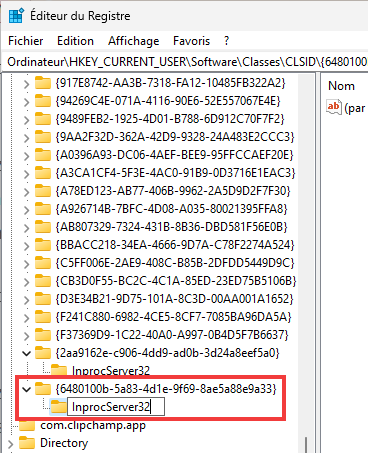The height and width of the screenshot is (453, 368).
Task: Click folder icon of {AB807329-7324-431B-8B36-DBD581F56E0B}
Action: tap(43, 227)
